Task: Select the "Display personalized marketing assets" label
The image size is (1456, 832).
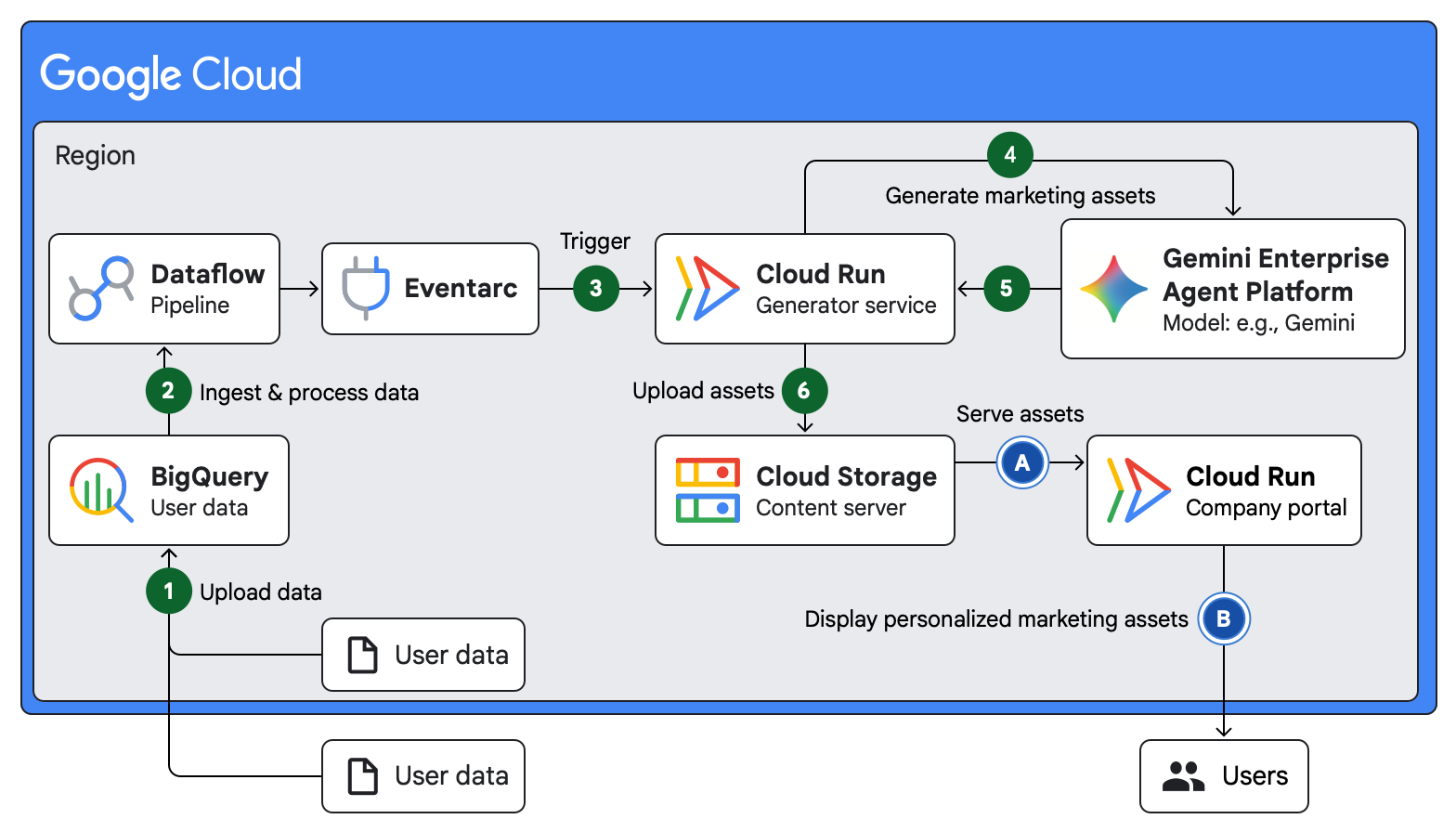Action: (x=996, y=619)
